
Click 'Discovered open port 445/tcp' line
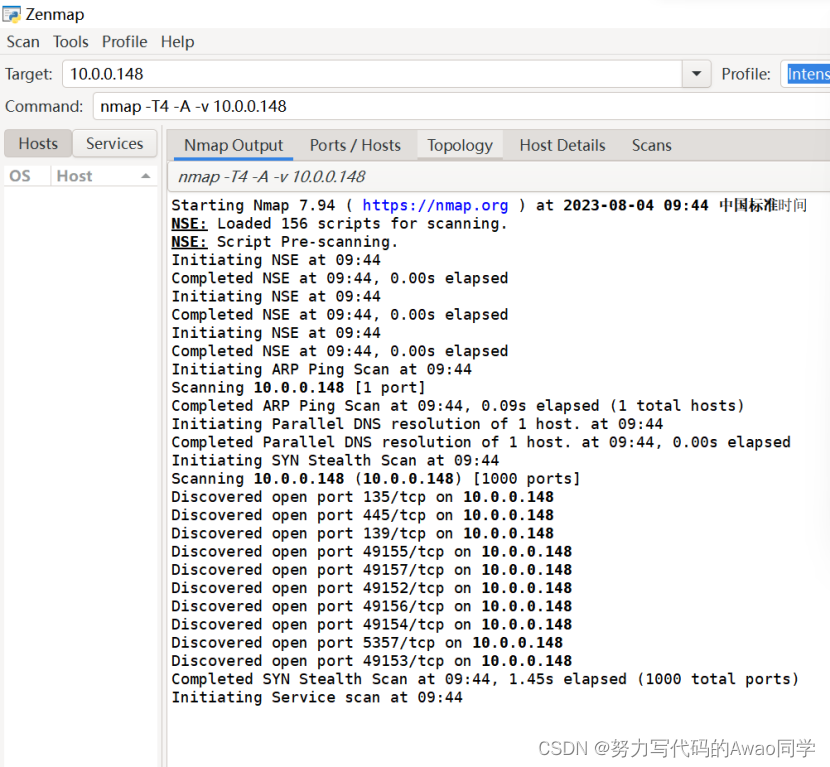click(x=362, y=515)
